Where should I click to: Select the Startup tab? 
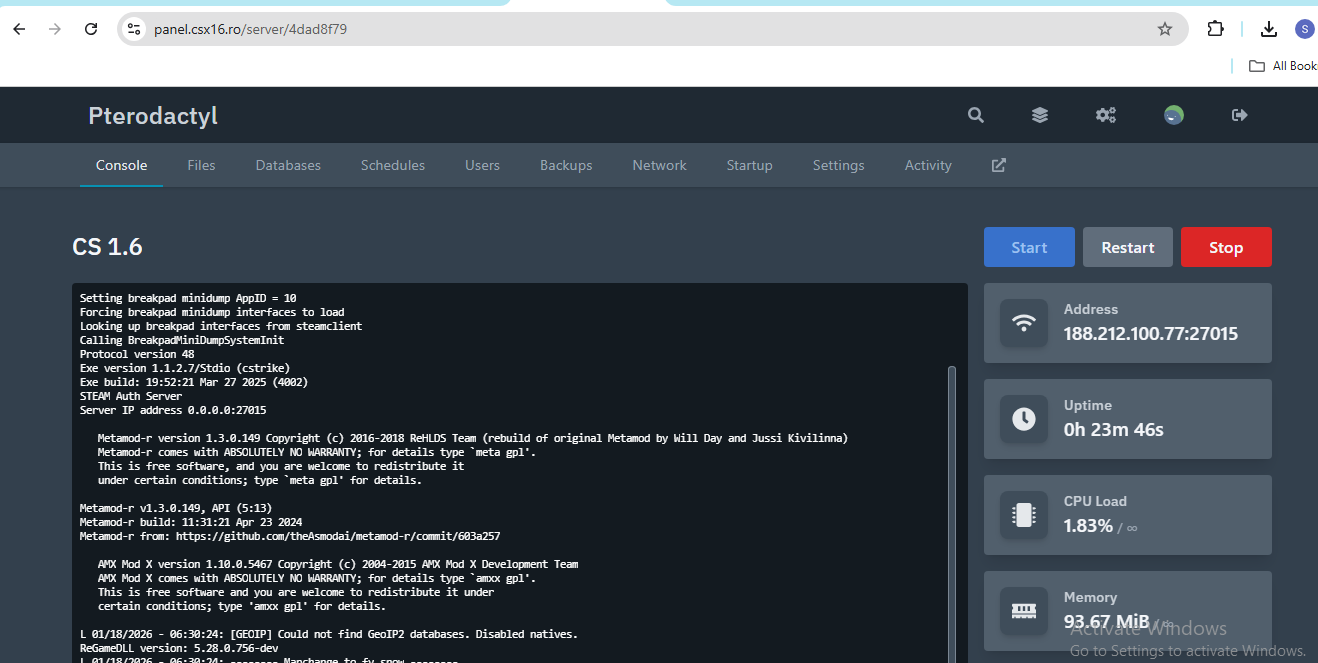click(x=749, y=165)
